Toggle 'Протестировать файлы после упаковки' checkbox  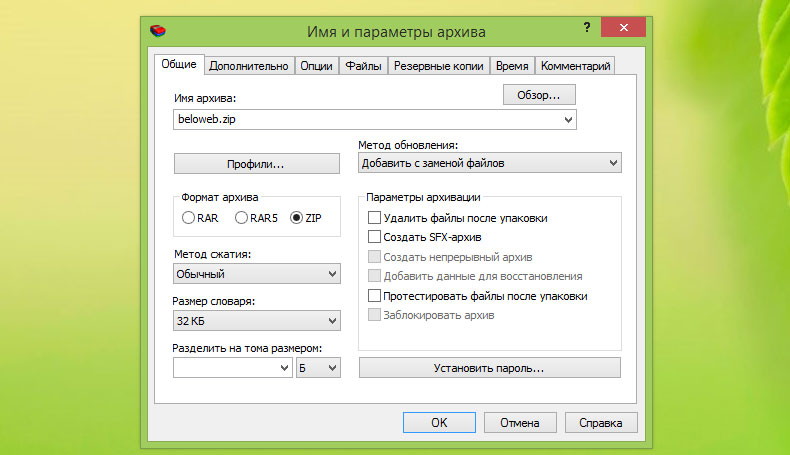point(375,296)
